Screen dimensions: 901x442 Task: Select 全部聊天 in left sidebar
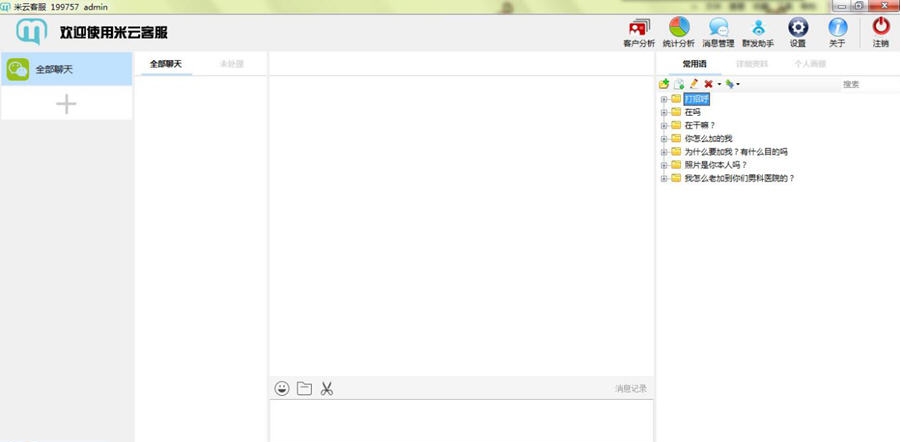67,69
